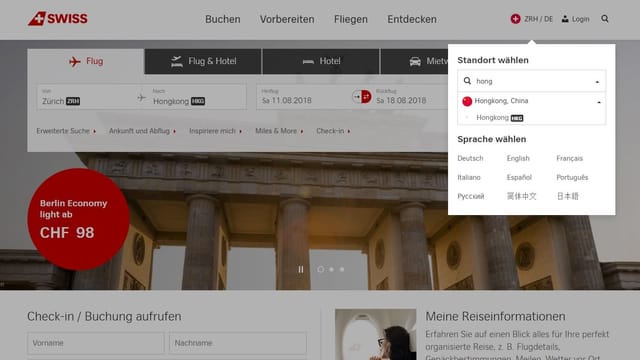Choose Español language
The height and width of the screenshot is (360, 640).
[519, 178]
